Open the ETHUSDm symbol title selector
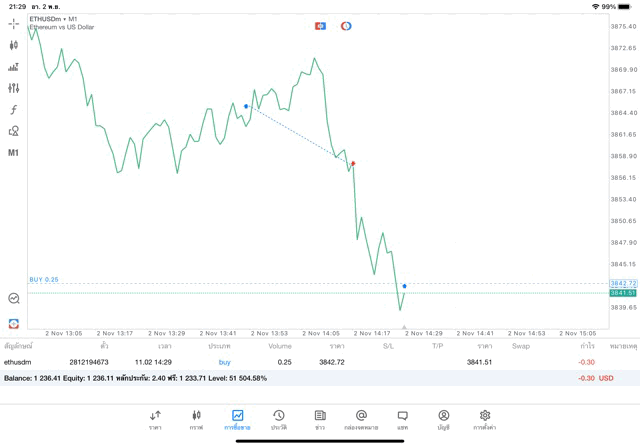 (x=54, y=19)
